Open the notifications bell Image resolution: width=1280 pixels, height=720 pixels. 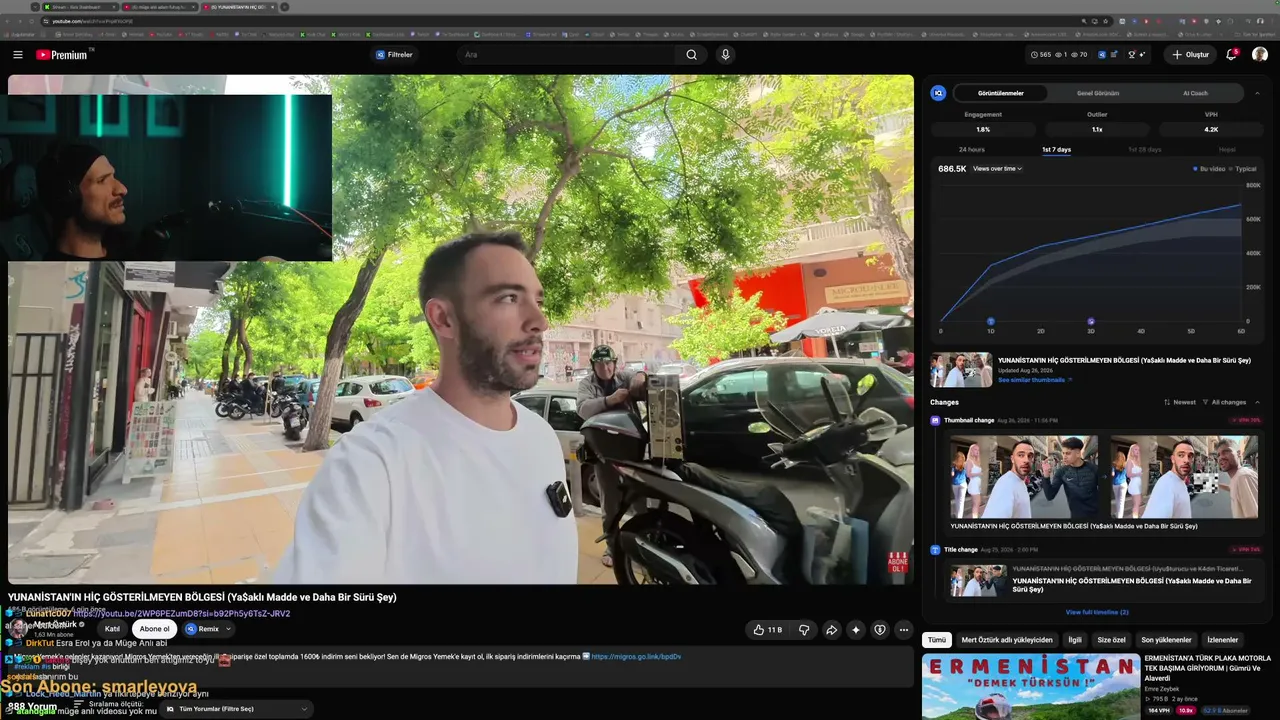click(1231, 55)
